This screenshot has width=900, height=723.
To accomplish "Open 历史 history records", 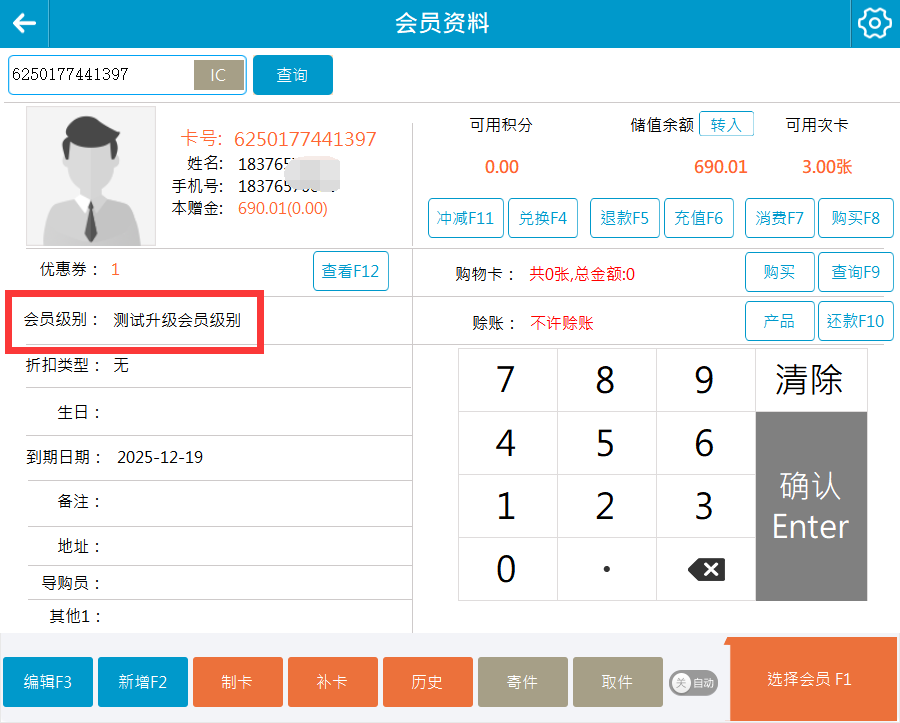I will pos(427,682).
